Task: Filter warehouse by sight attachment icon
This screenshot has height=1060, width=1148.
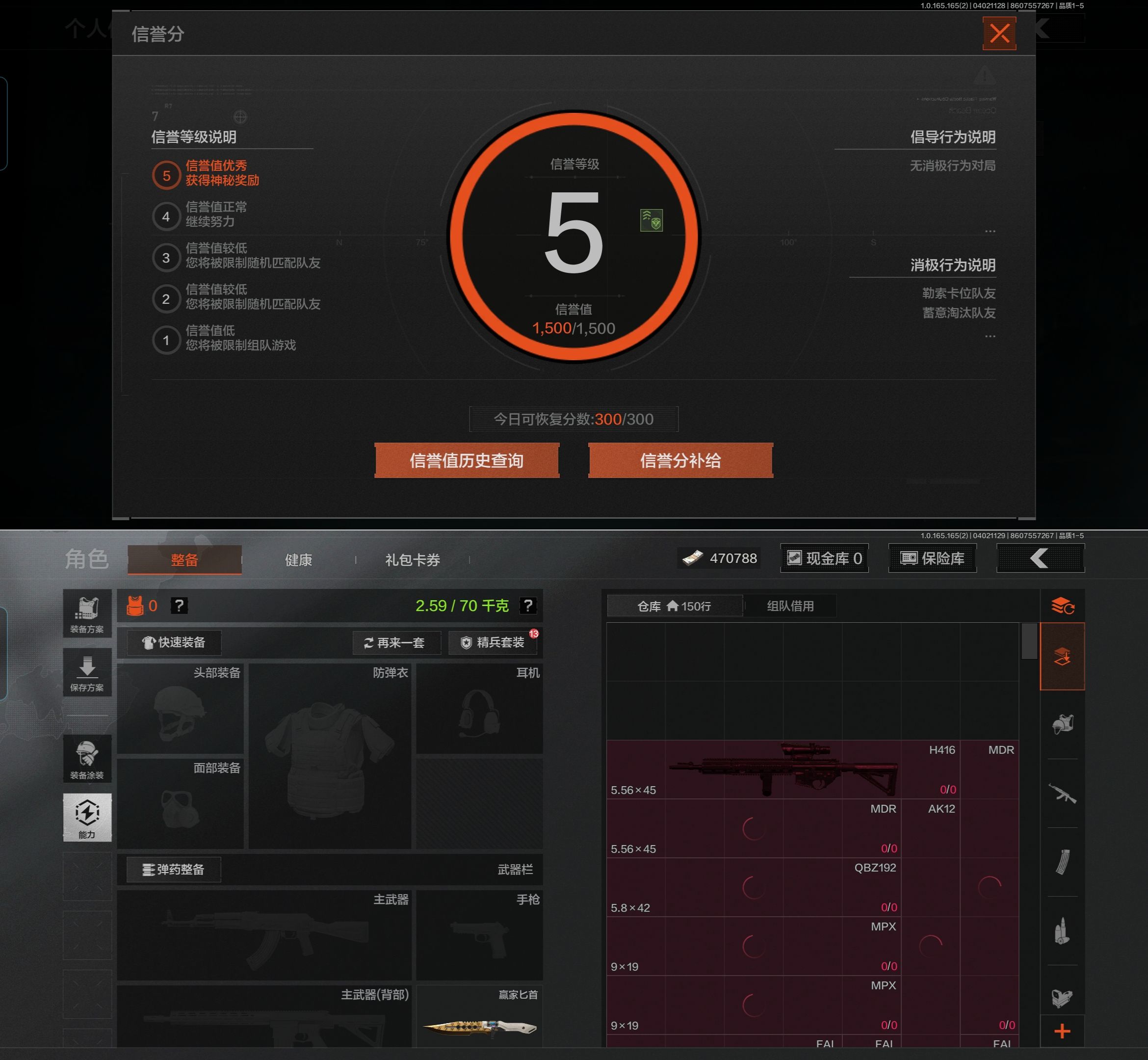Action: coord(1062,998)
